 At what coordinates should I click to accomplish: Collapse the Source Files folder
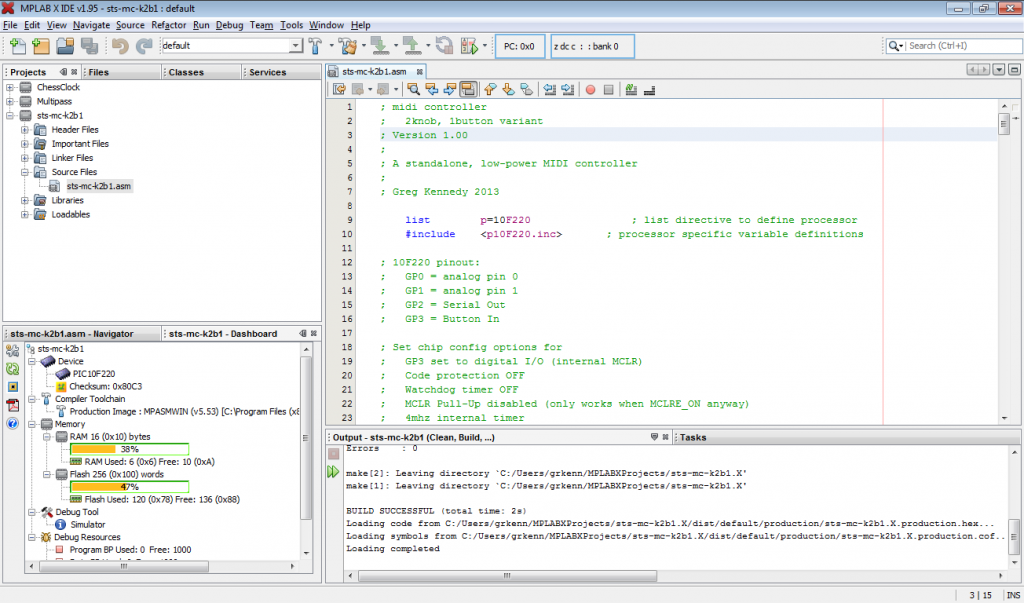[x=25, y=172]
